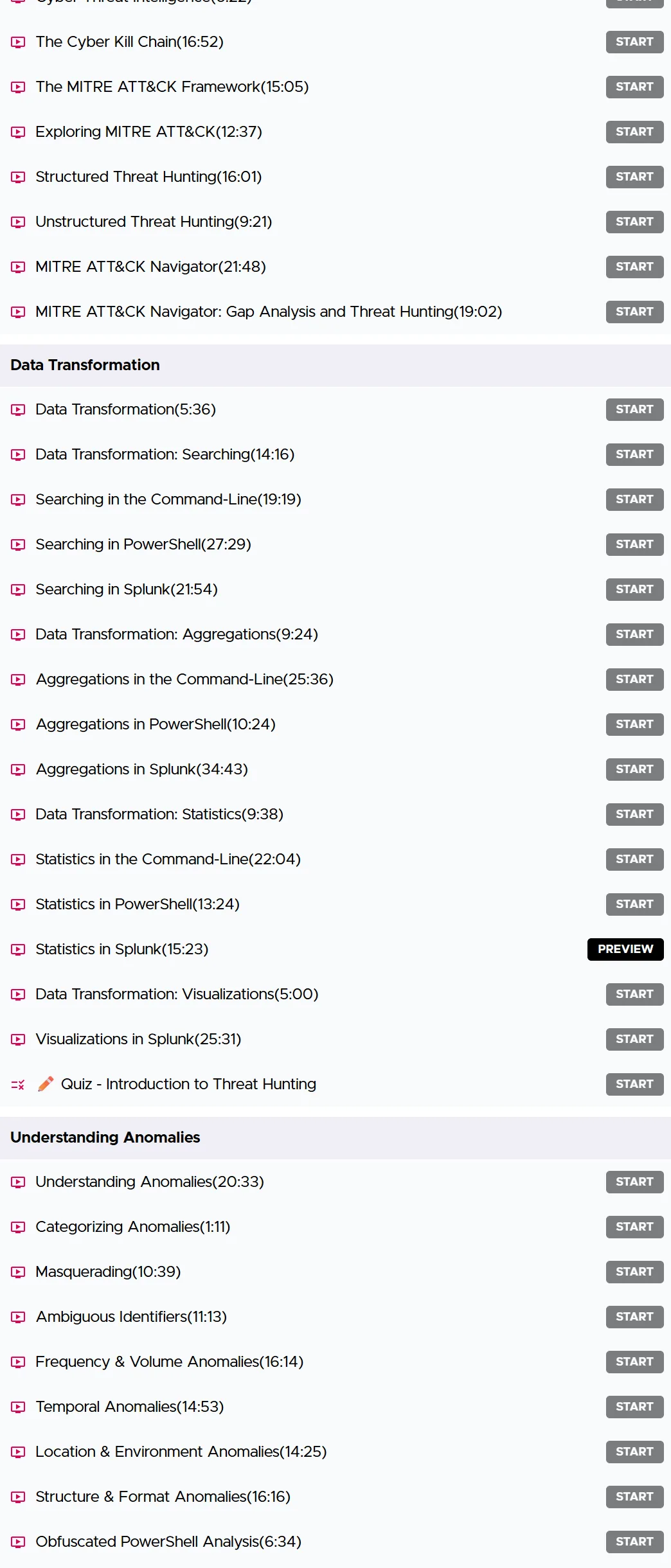Start Aggregations in Splunk lesson
The width and height of the screenshot is (671, 1568).
(634, 769)
